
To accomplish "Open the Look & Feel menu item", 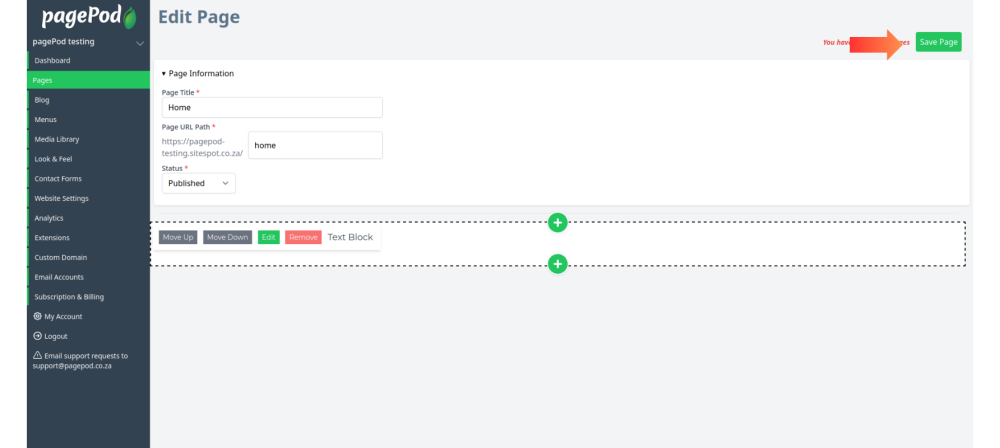I will pos(89,159).
